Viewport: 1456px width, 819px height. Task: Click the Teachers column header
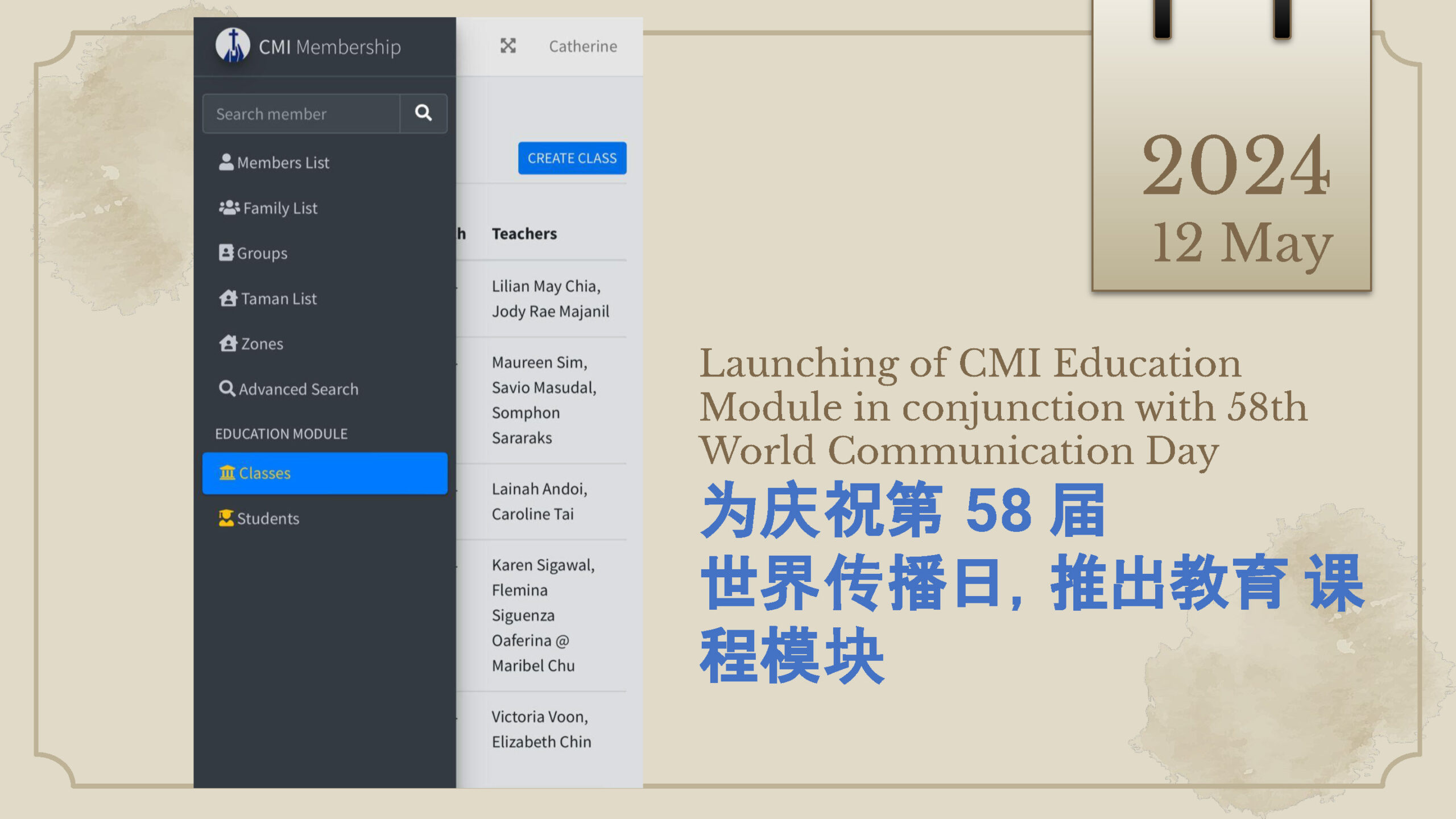pos(524,234)
